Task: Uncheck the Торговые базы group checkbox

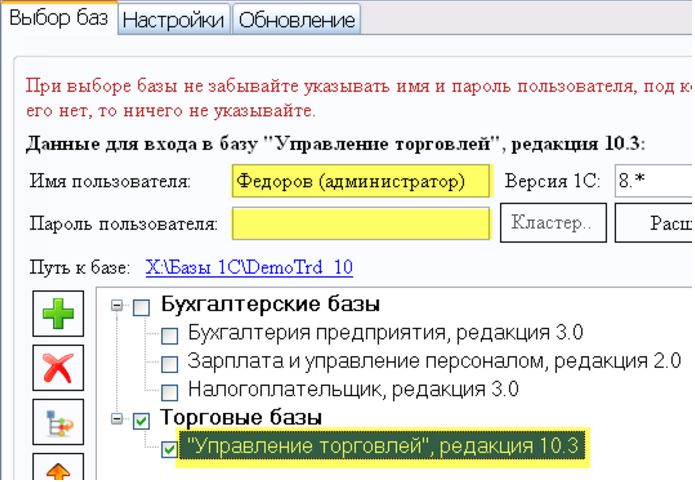Action: [x=141, y=421]
